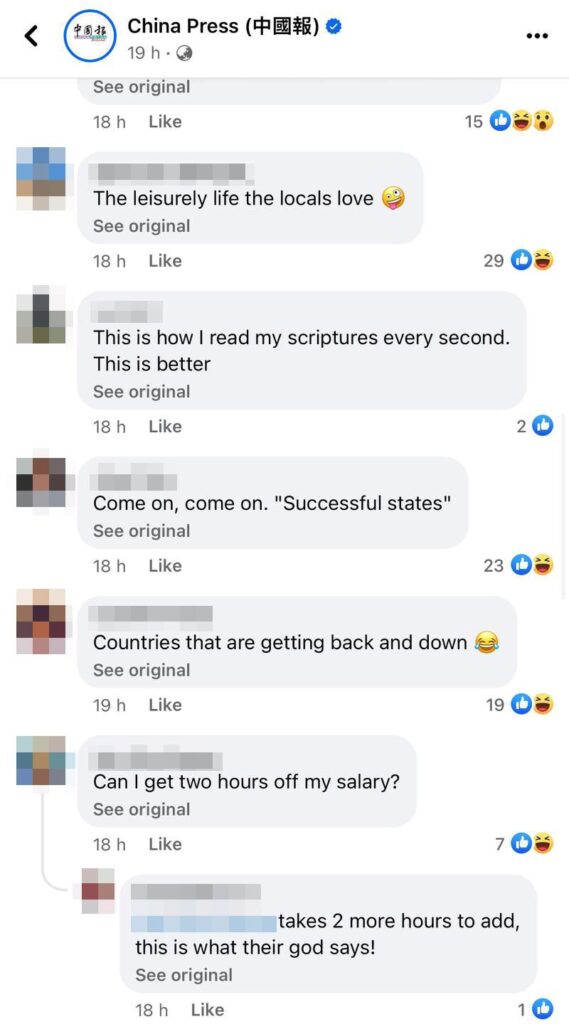Click the globe public-audience icon

coord(184,54)
